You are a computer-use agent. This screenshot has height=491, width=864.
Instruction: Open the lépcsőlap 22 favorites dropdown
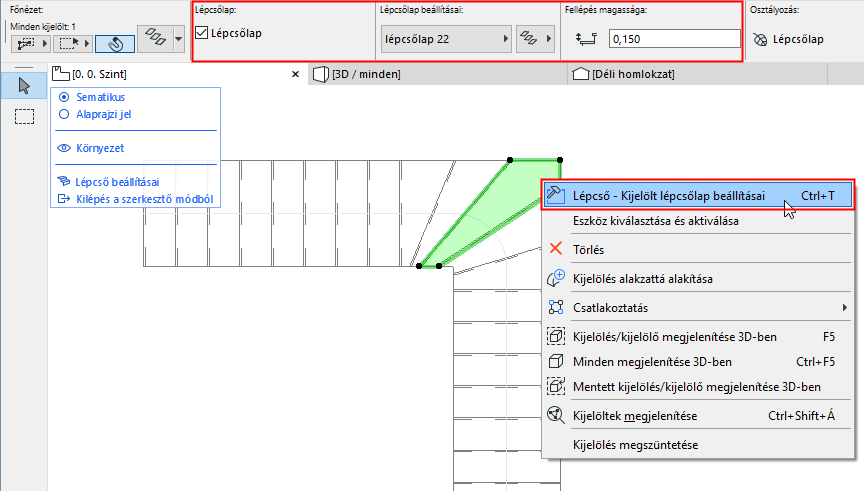446,39
